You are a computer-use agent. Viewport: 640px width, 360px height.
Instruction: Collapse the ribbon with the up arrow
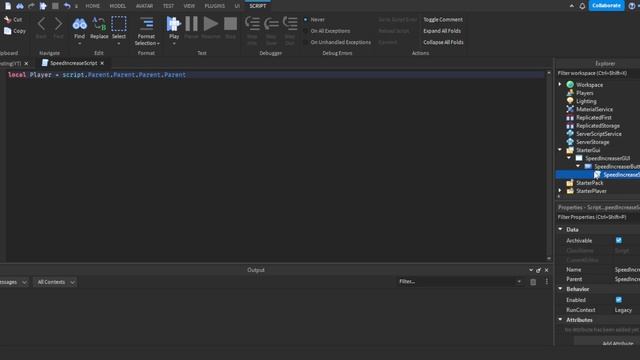571,6
